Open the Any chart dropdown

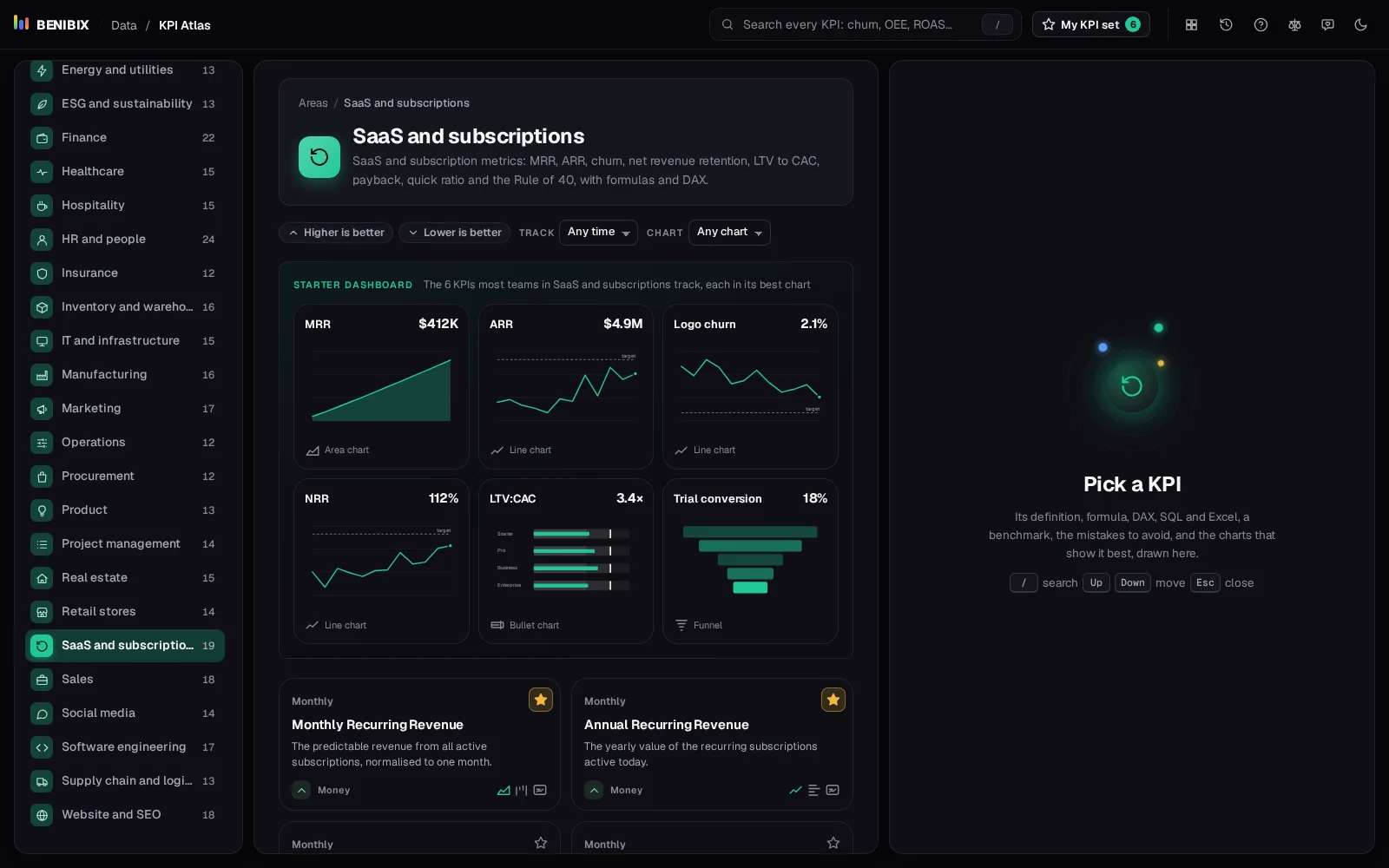(729, 233)
